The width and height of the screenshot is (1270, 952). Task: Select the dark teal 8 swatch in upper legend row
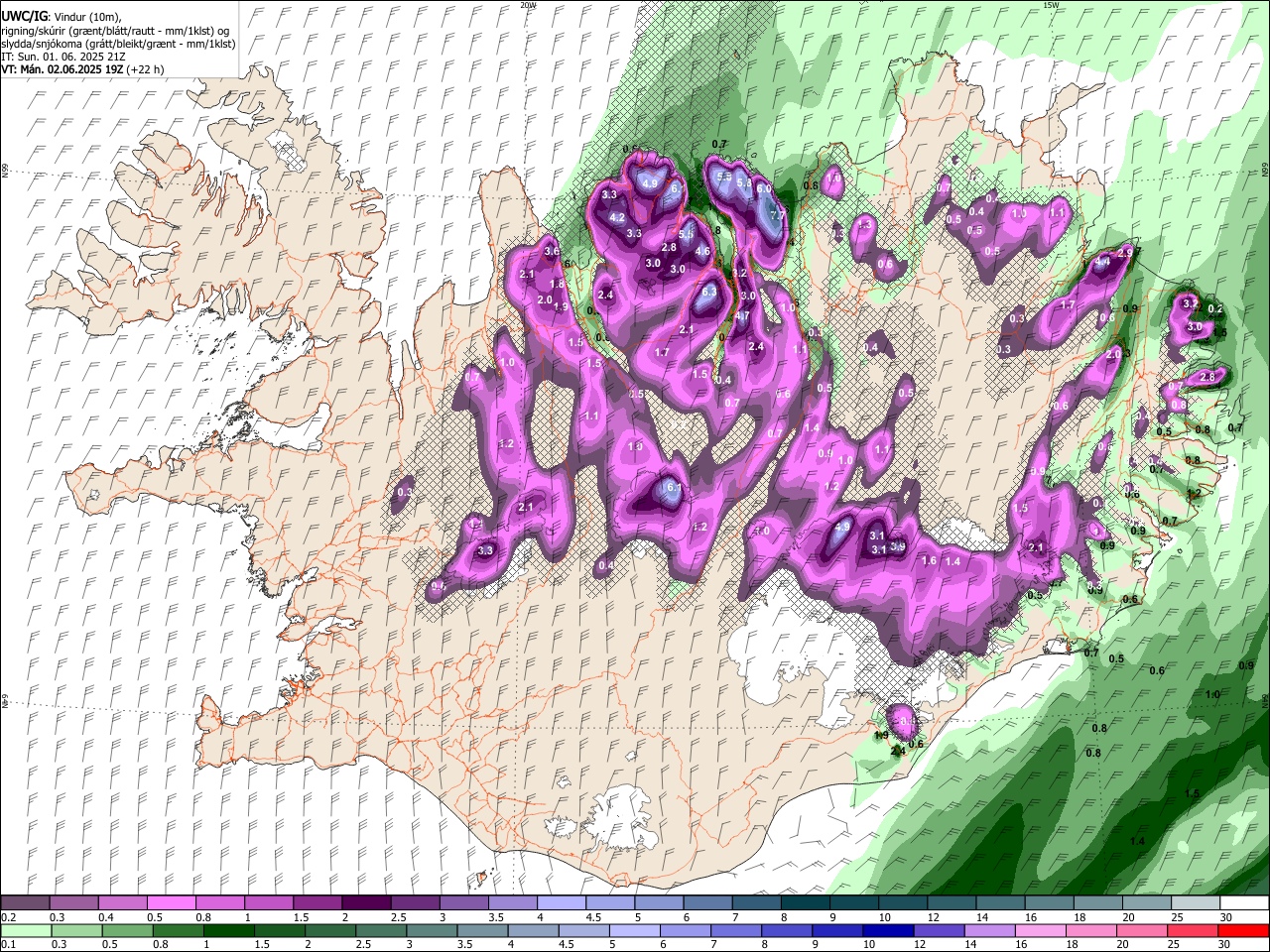click(x=806, y=903)
